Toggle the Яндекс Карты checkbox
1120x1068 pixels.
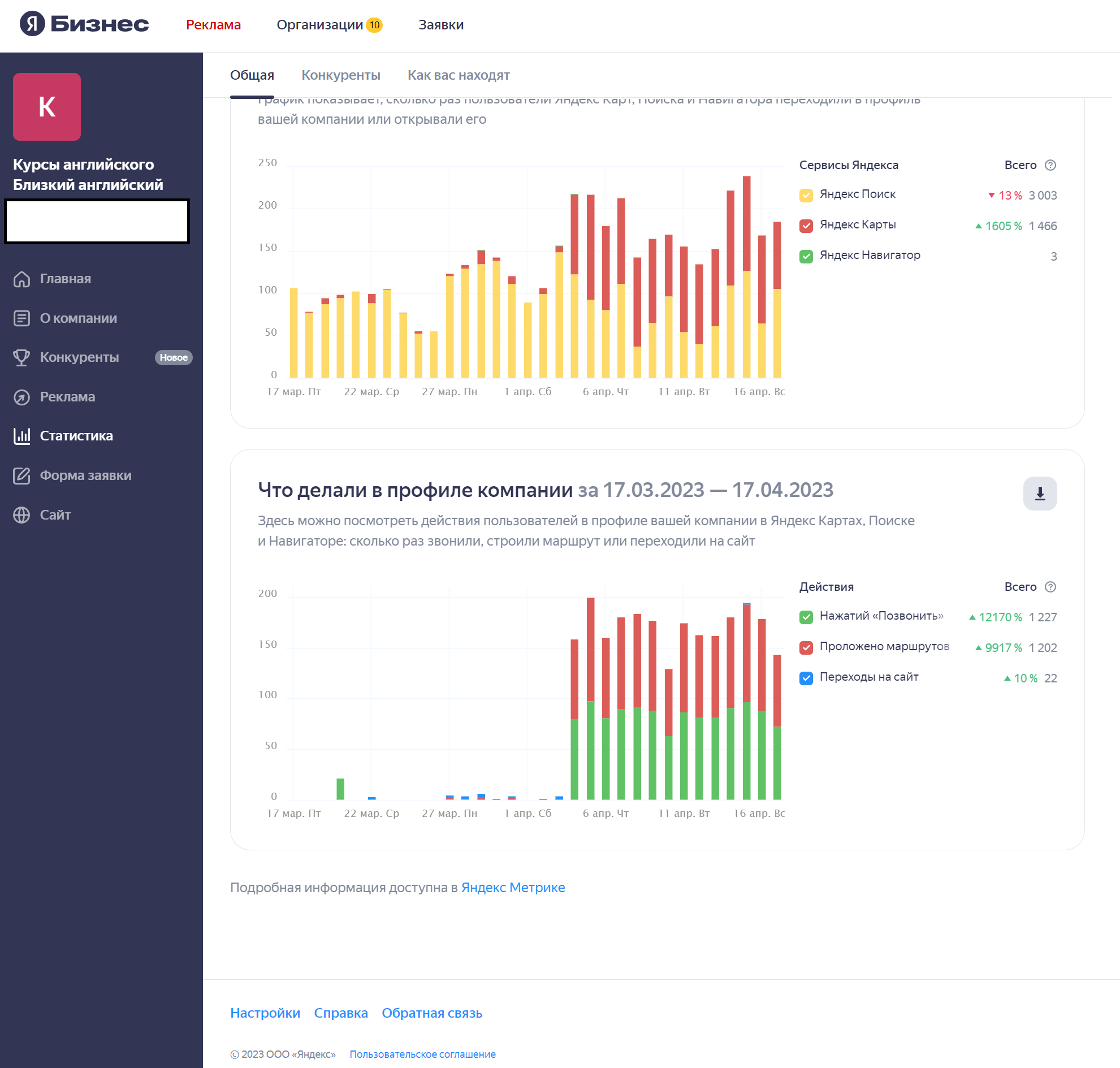(x=806, y=226)
